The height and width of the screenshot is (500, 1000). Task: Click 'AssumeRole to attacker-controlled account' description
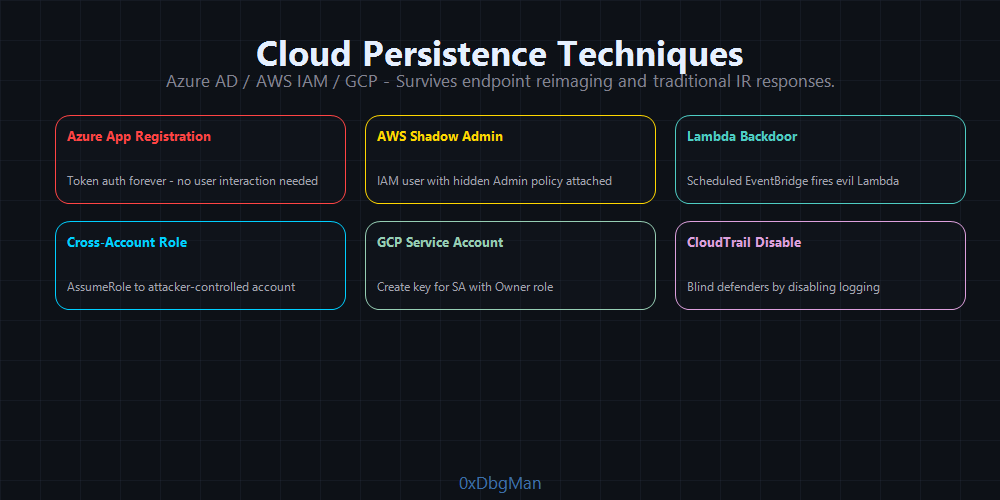pos(181,287)
